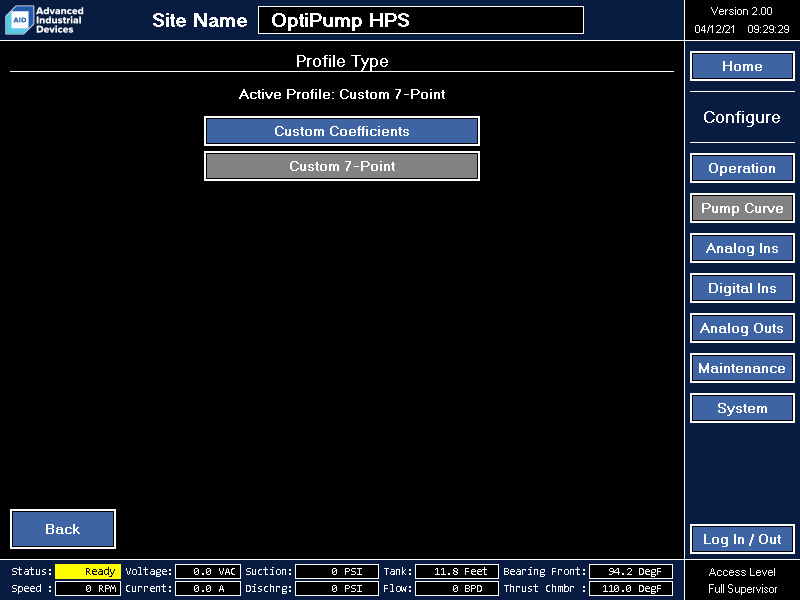Image resolution: width=800 pixels, height=600 pixels.
Task: Click the Log In / Out button
Action: (x=742, y=539)
